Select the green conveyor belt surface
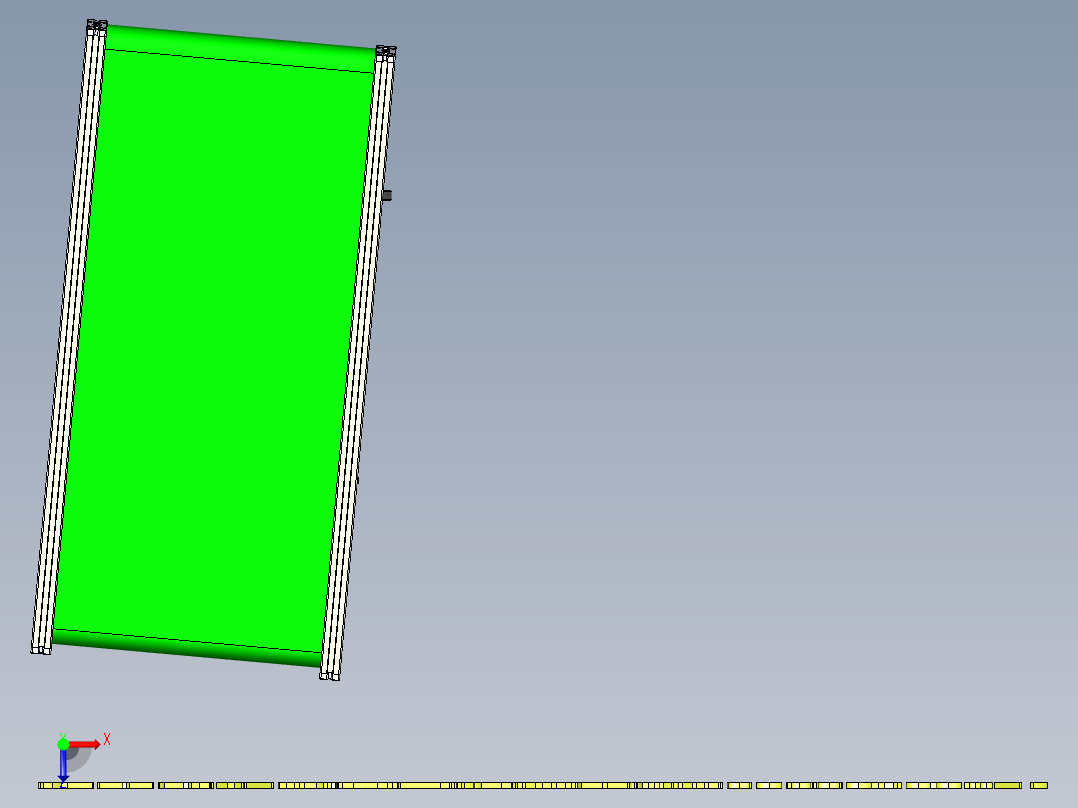The height and width of the screenshot is (808, 1078). (x=214, y=351)
